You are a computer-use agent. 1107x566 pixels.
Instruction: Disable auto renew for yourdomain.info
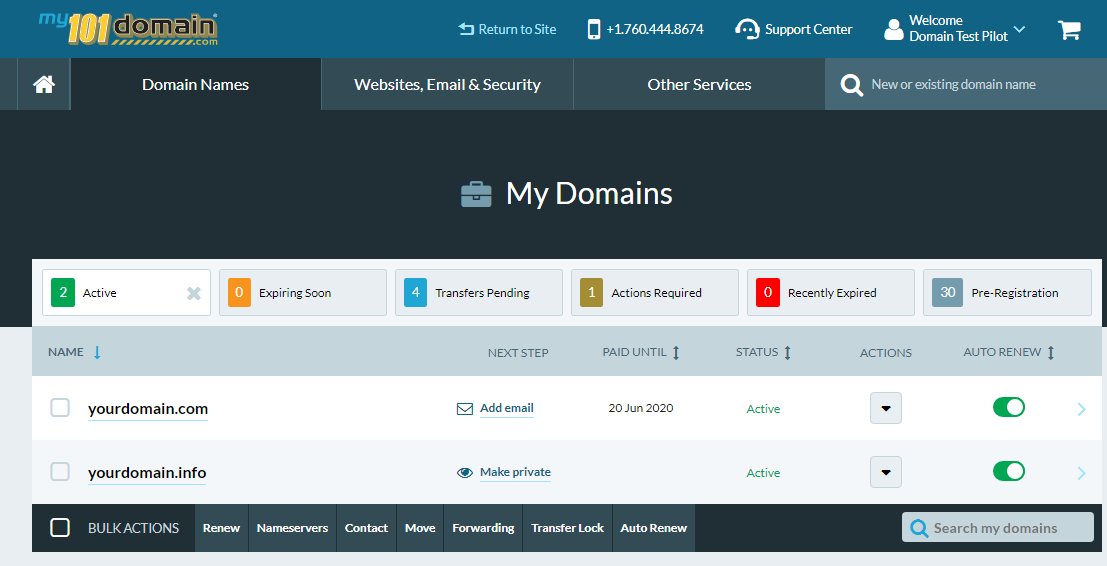tap(1008, 471)
